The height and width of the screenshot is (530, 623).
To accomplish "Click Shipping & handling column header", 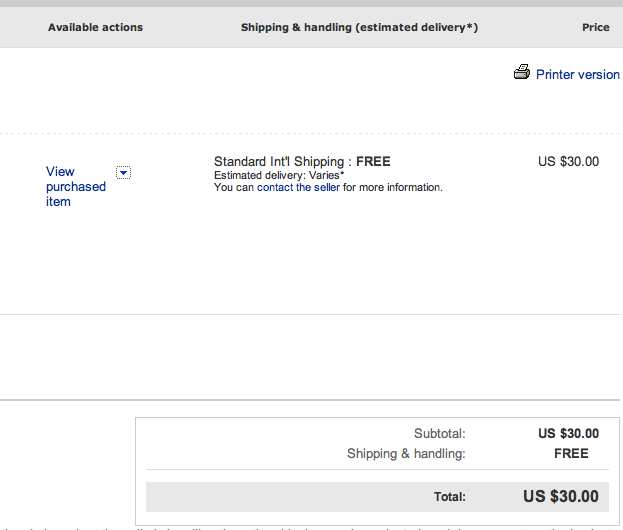I will (359, 27).
